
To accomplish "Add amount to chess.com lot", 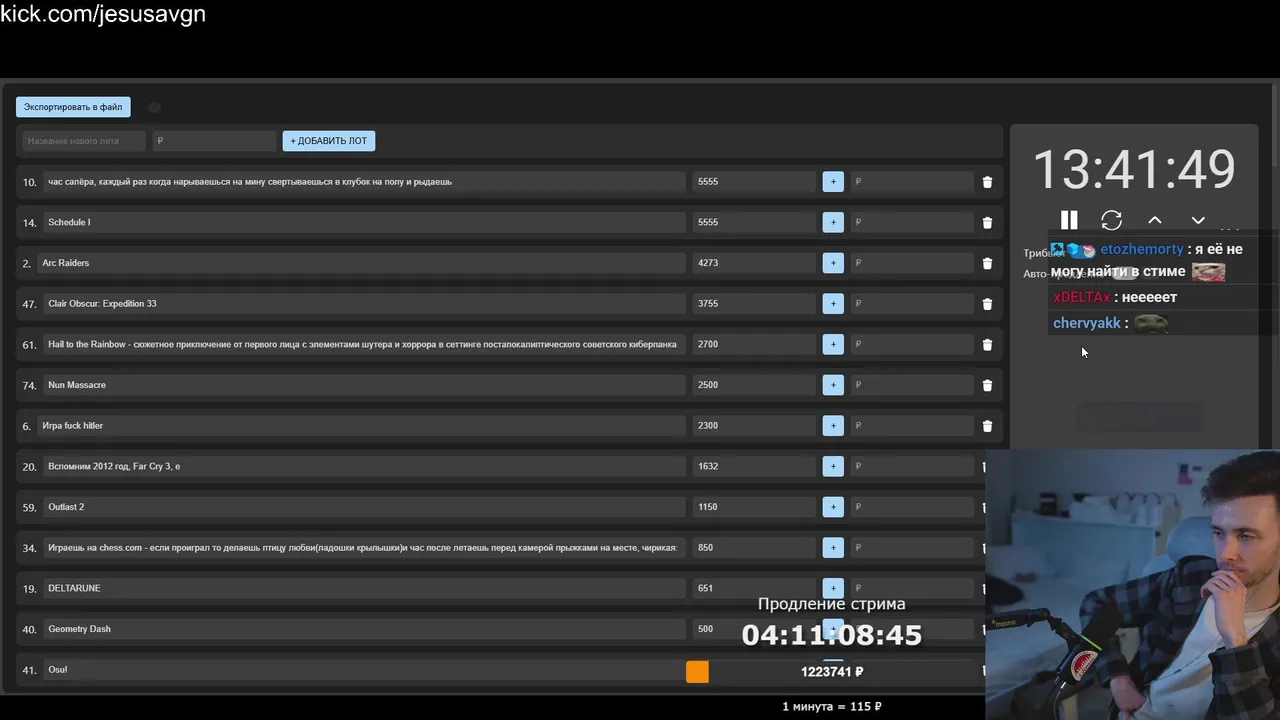I will tap(833, 547).
